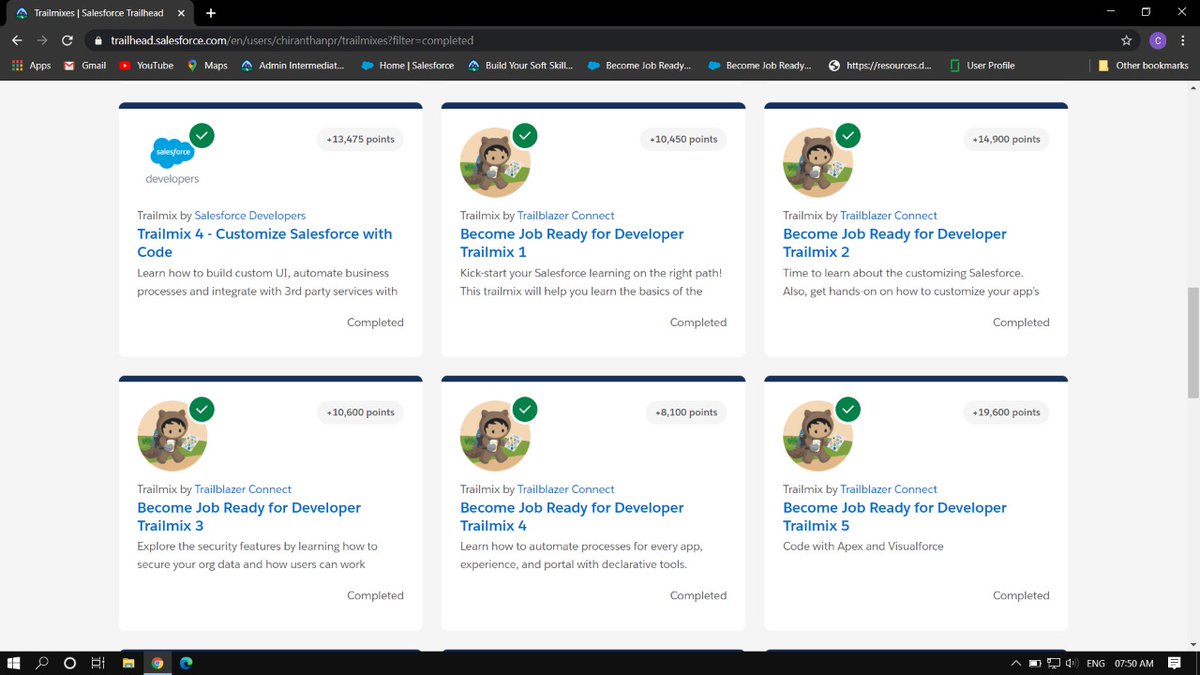1200x675 pixels.
Task: Click the browser forward arrow
Action: tap(42, 41)
